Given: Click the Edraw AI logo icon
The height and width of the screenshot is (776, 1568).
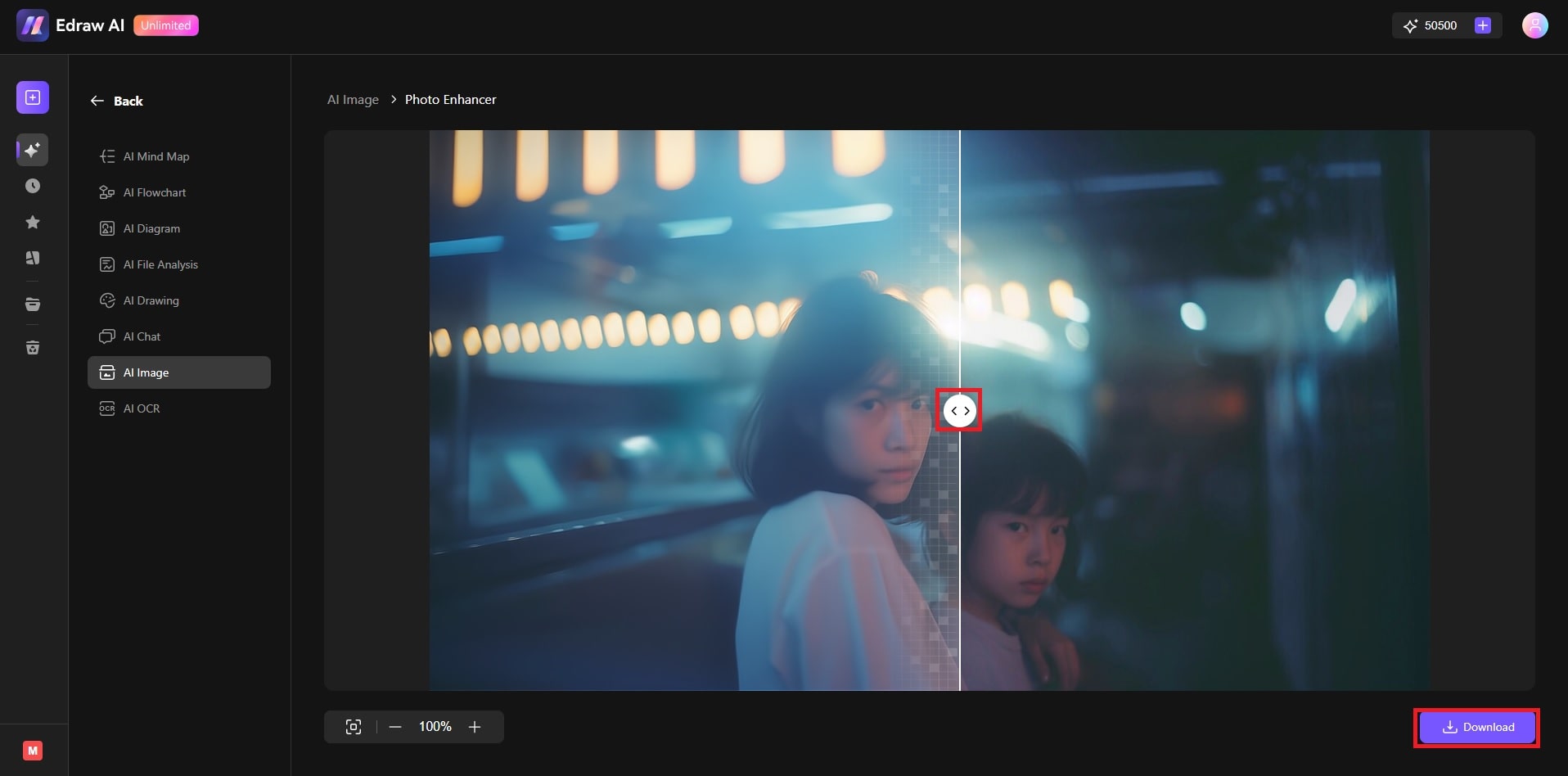Looking at the screenshot, I should click(x=33, y=25).
